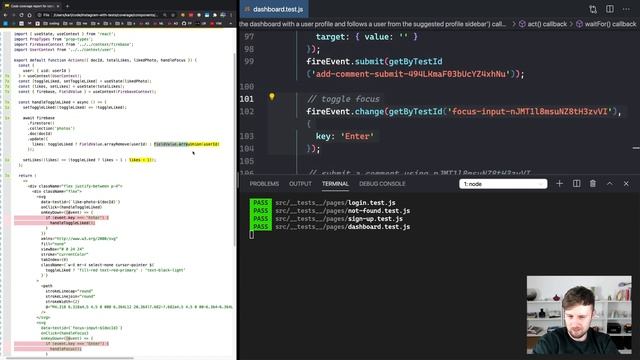Screen dimensions: 640x360
Task: Split the terminal pane
Action: [x=576, y=184]
